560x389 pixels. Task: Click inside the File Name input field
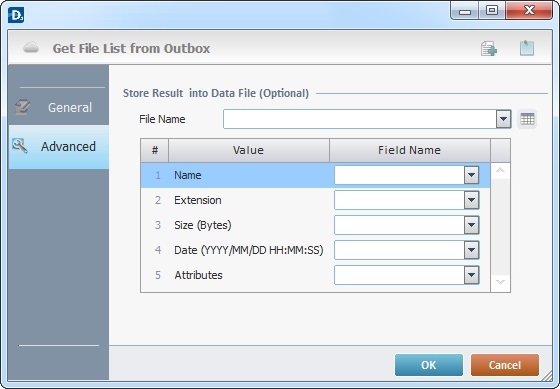360,119
